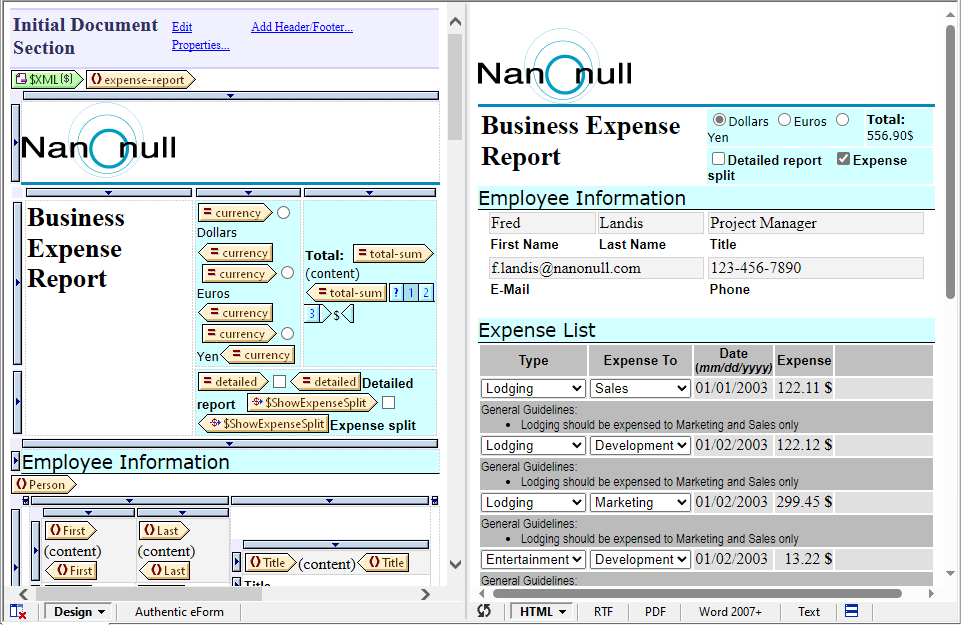Screen dimensions: 961x627
Task: Switch to the Authentic eForm tab
Action: click(179, 611)
